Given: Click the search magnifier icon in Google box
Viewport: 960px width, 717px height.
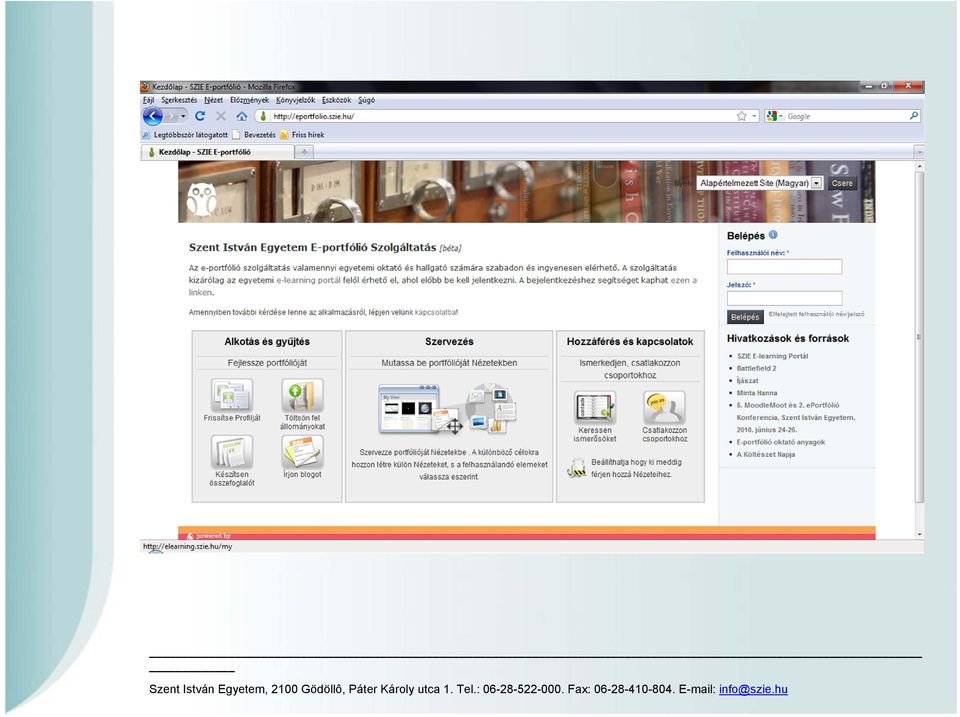Looking at the screenshot, I should pos(913,116).
